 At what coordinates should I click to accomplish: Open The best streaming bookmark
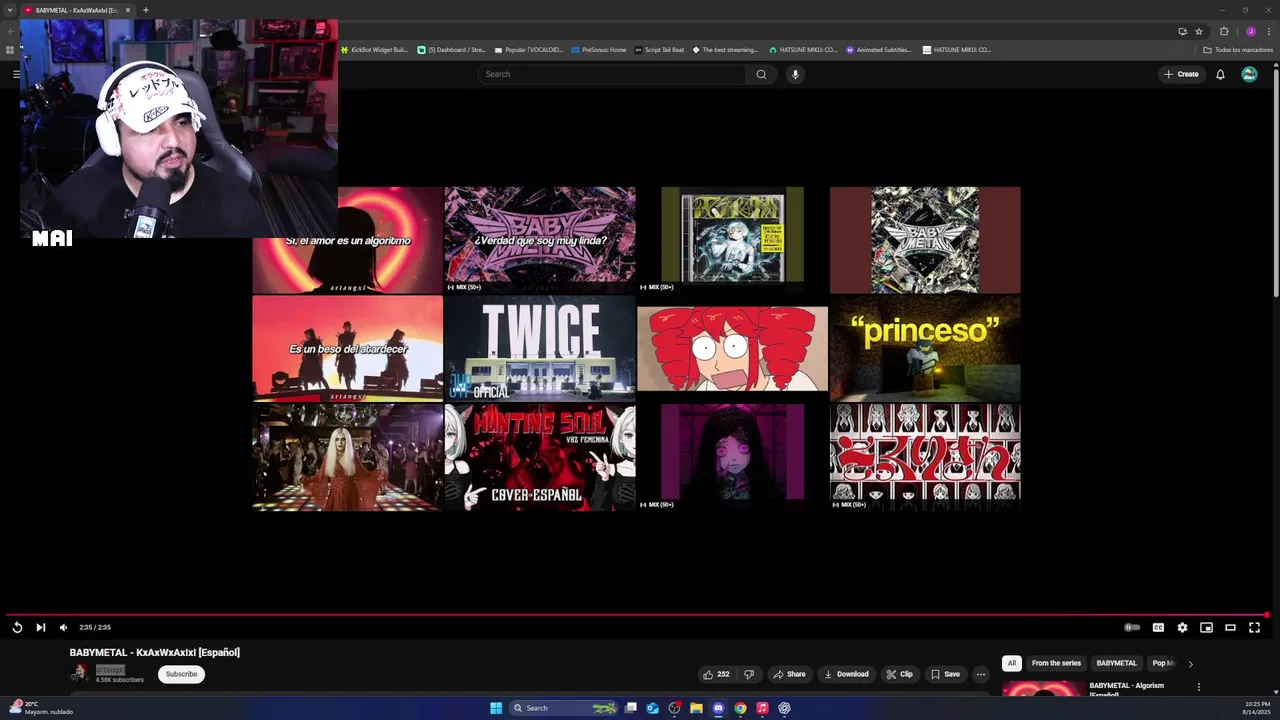(x=726, y=50)
